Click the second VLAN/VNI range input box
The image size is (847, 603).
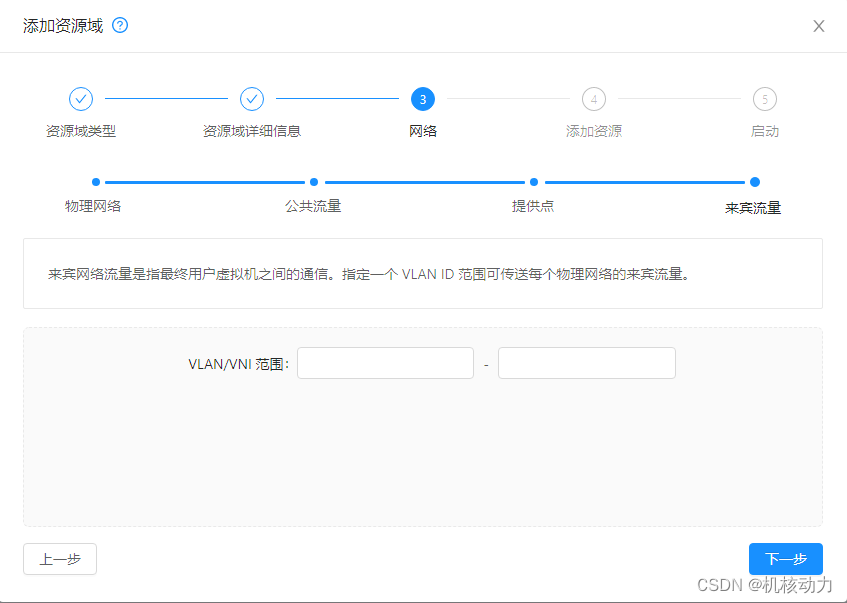click(x=586, y=362)
